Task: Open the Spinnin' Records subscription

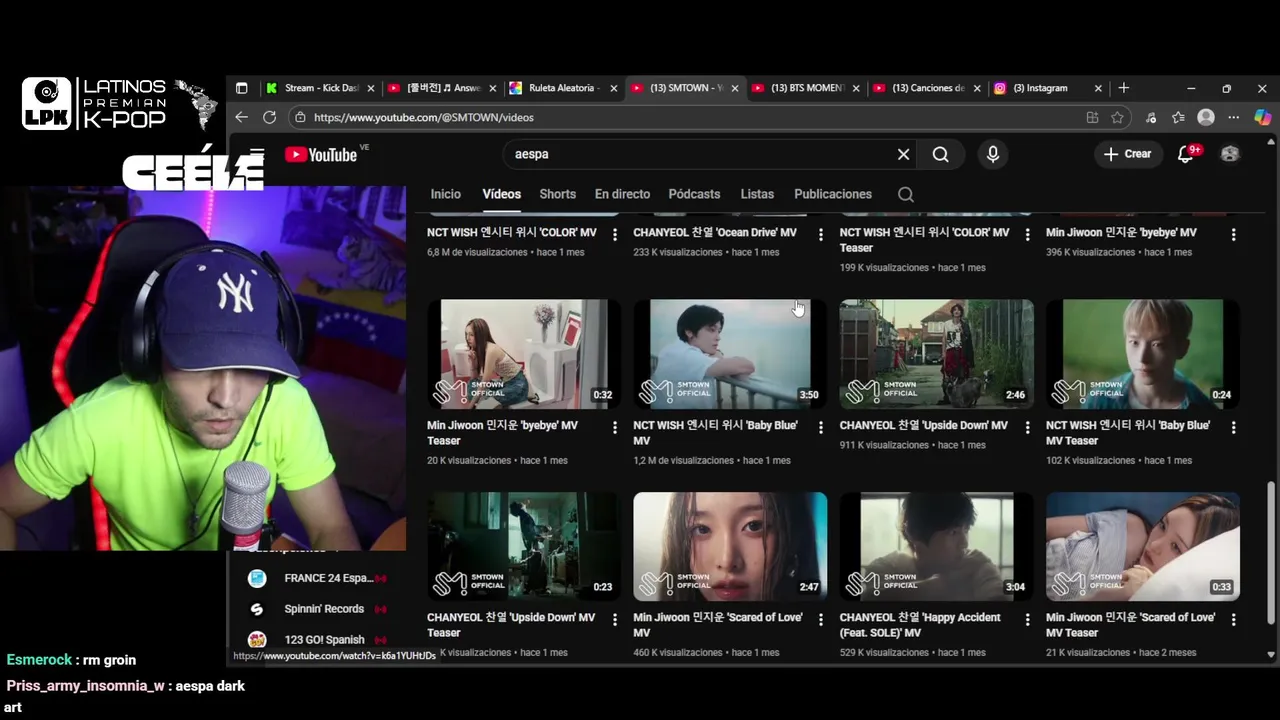Action: click(x=318, y=609)
